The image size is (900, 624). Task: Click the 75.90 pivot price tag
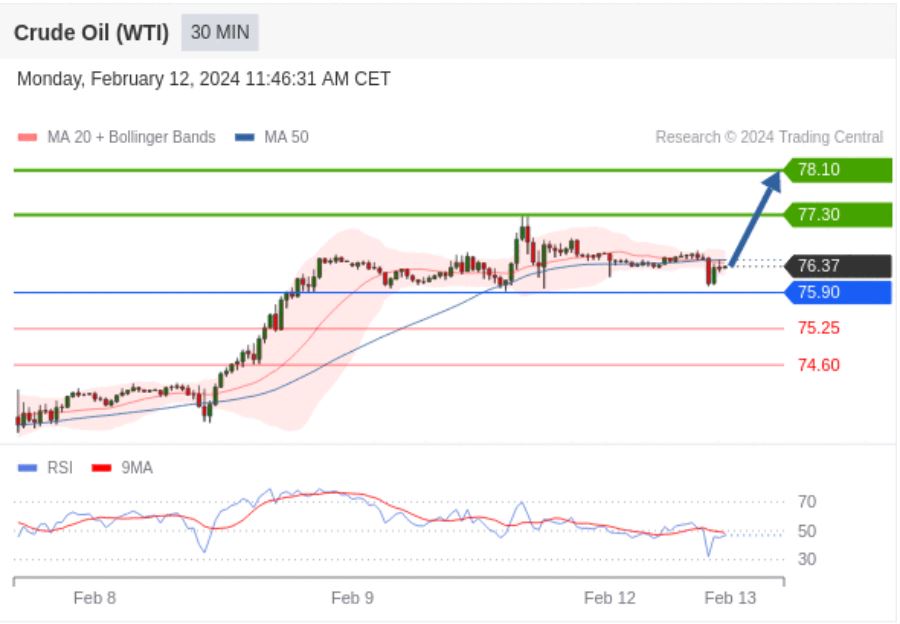point(838,292)
